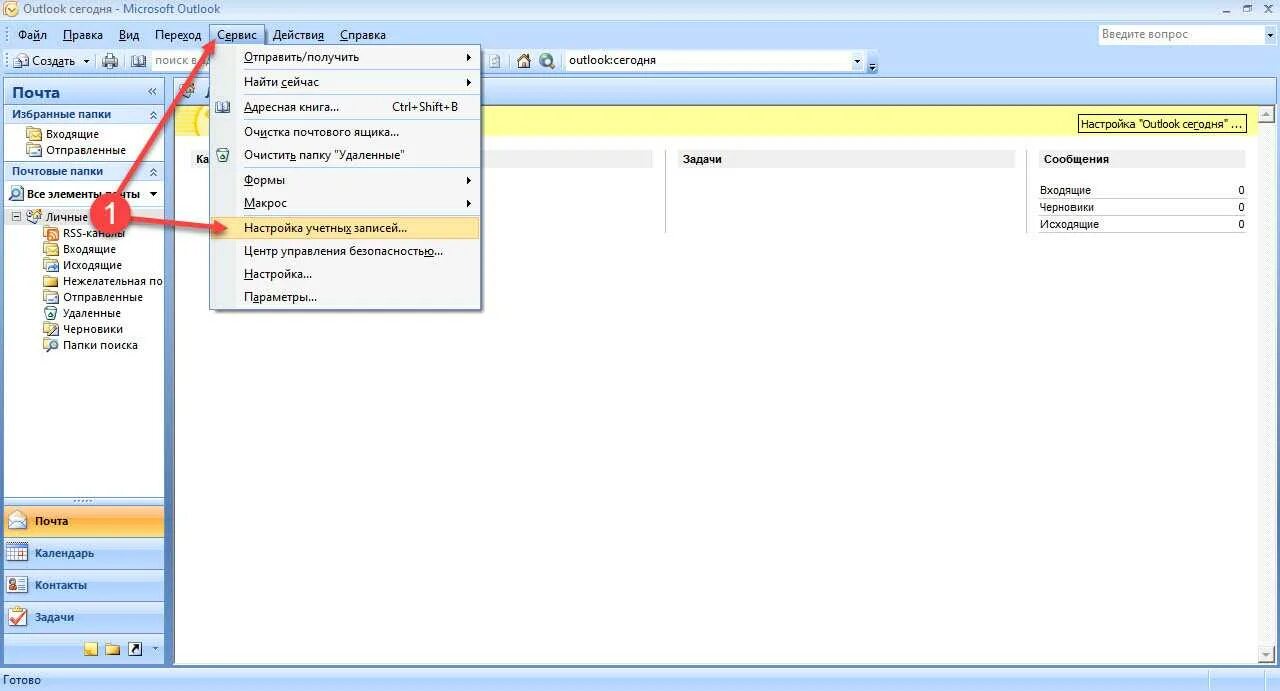Screen dimensions: 1280x691
Task: Open the outlook:сегодня address dropdown
Action: click(x=857, y=61)
